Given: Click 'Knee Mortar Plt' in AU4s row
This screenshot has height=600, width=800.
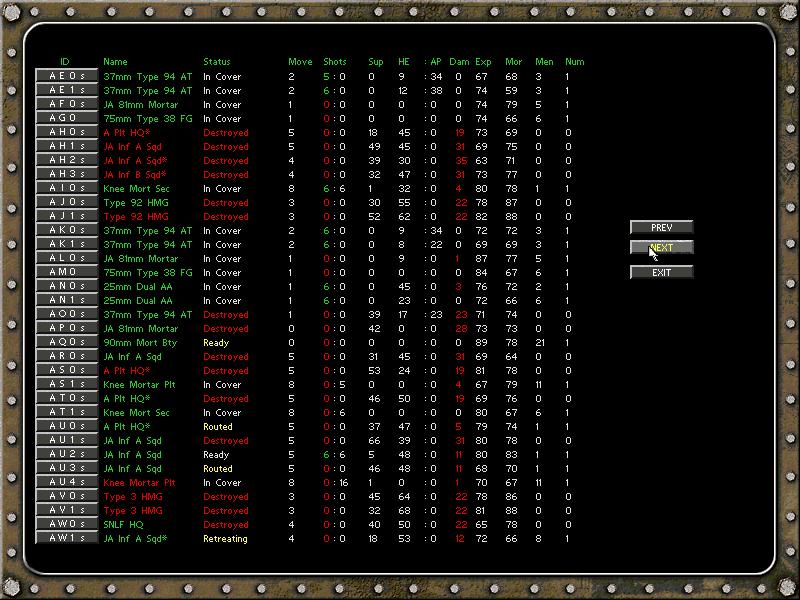Looking at the screenshot, I should tap(139, 483).
